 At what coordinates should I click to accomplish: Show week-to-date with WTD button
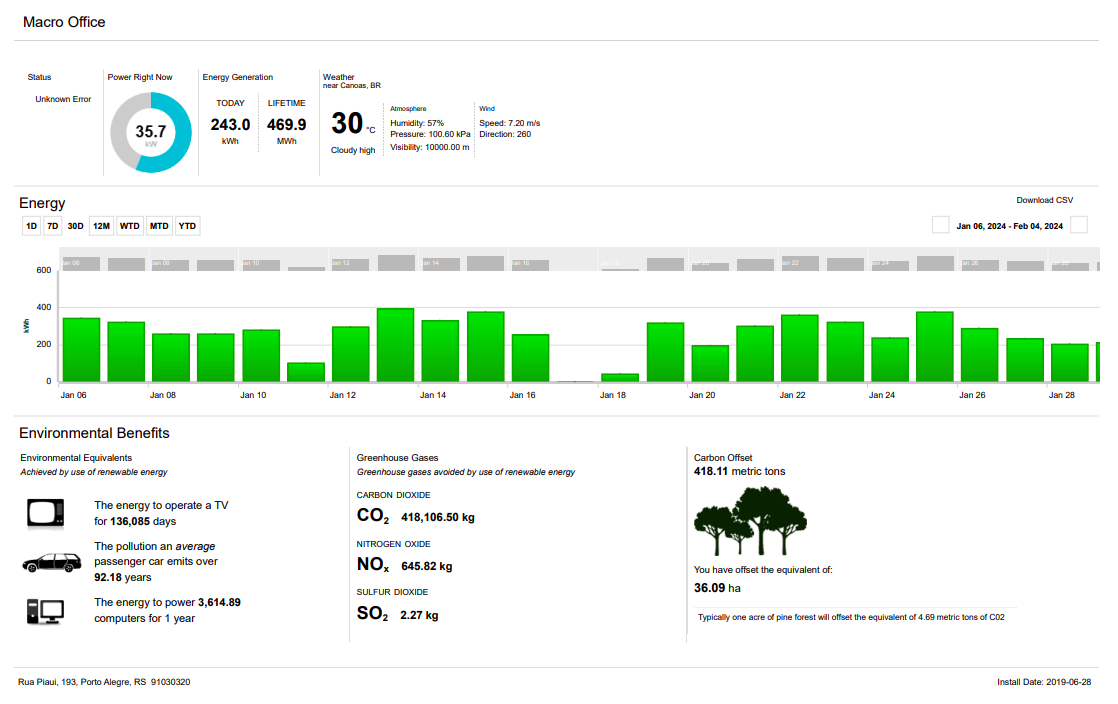[x=130, y=226]
